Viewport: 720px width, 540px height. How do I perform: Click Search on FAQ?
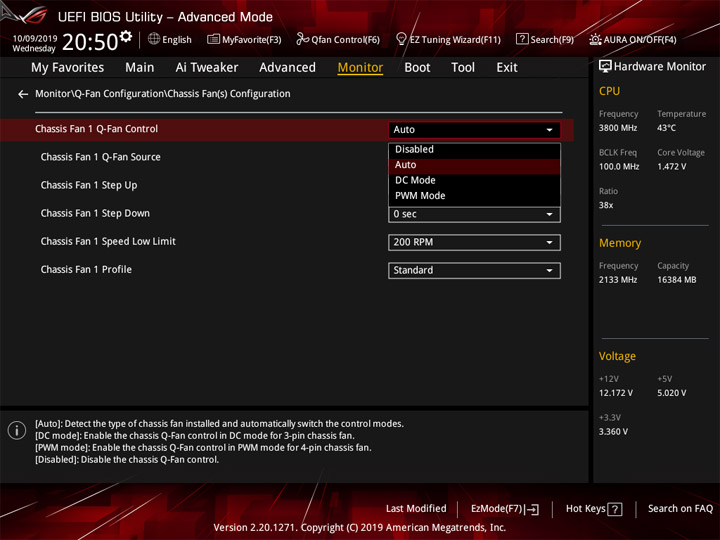pos(680,509)
